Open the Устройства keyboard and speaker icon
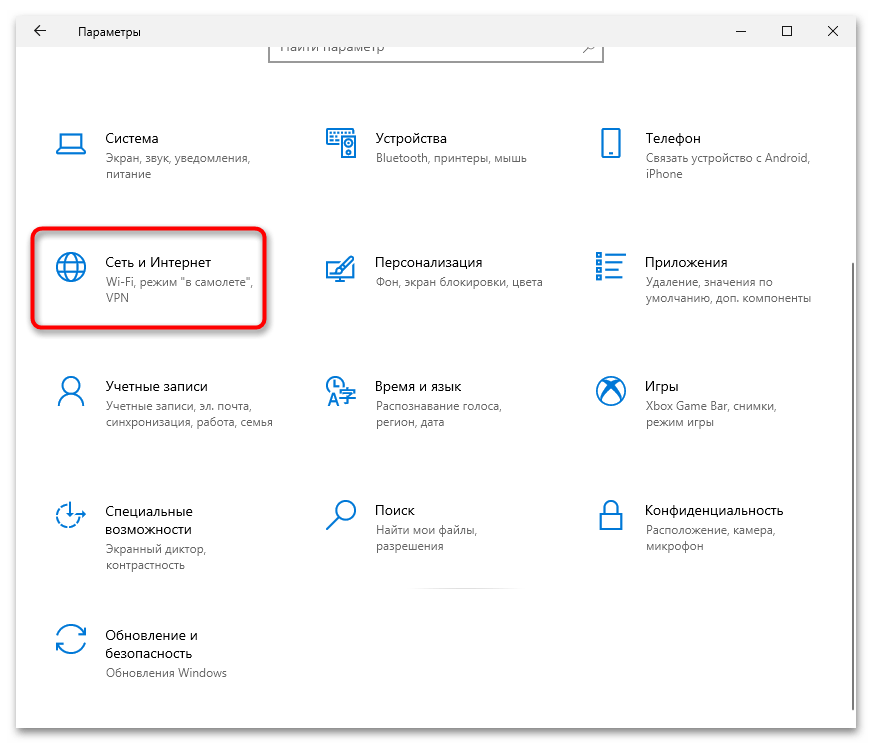The width and height of the screenshot is (872, 744). click(x=341, y=143)
